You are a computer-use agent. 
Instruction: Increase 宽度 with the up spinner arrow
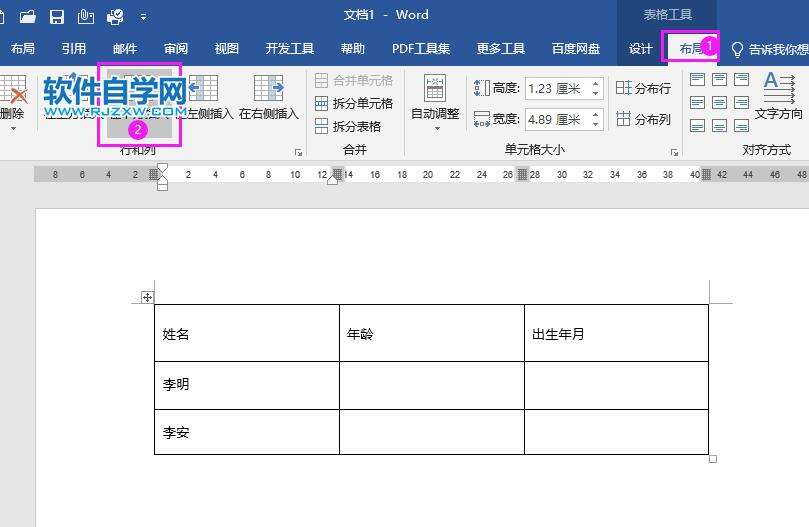tap(595, 114)
